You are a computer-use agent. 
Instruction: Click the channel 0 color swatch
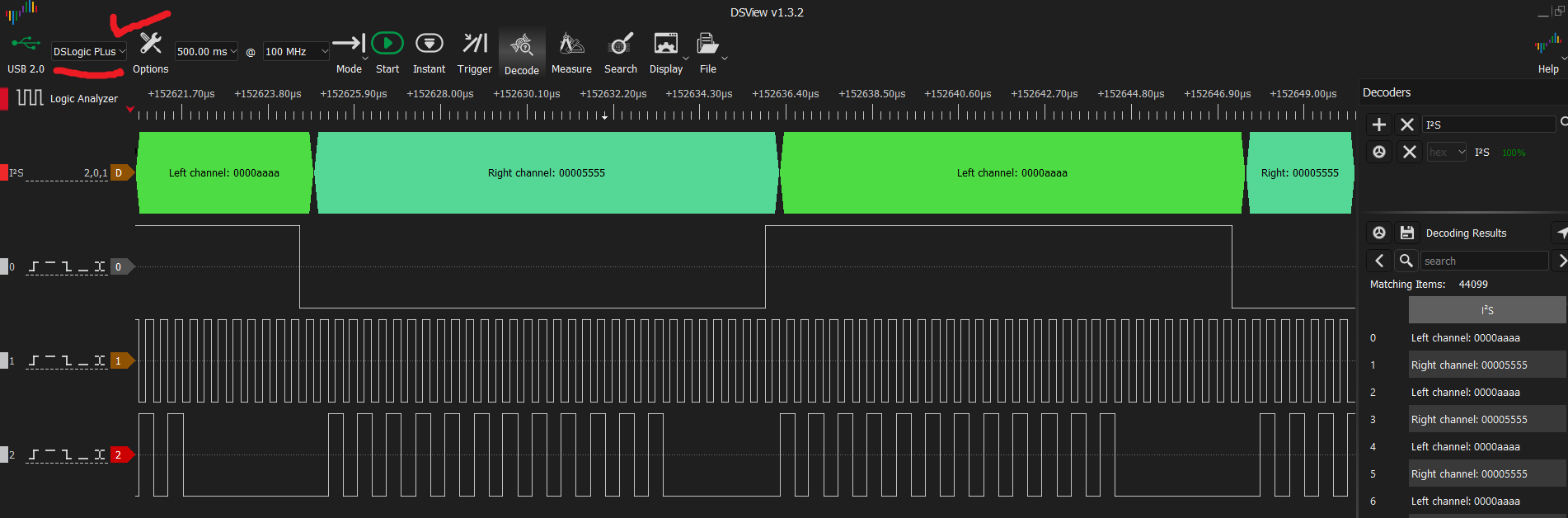(x=3, y=266)
